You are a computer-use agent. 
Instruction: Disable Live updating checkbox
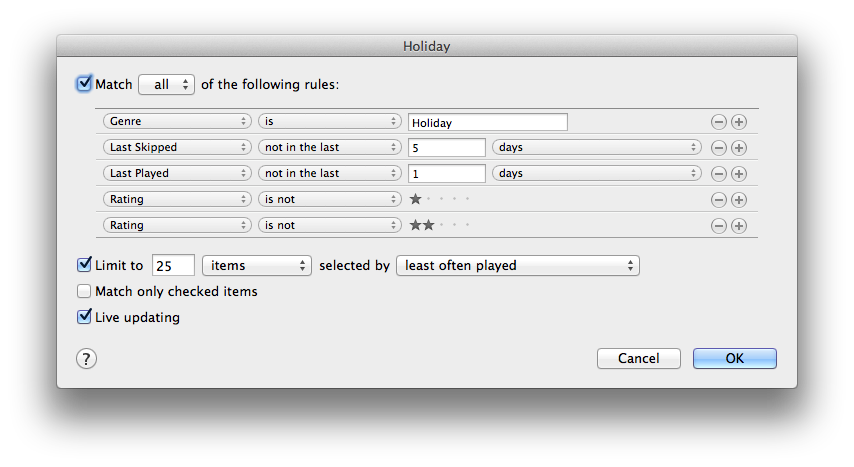coord(84,317)
